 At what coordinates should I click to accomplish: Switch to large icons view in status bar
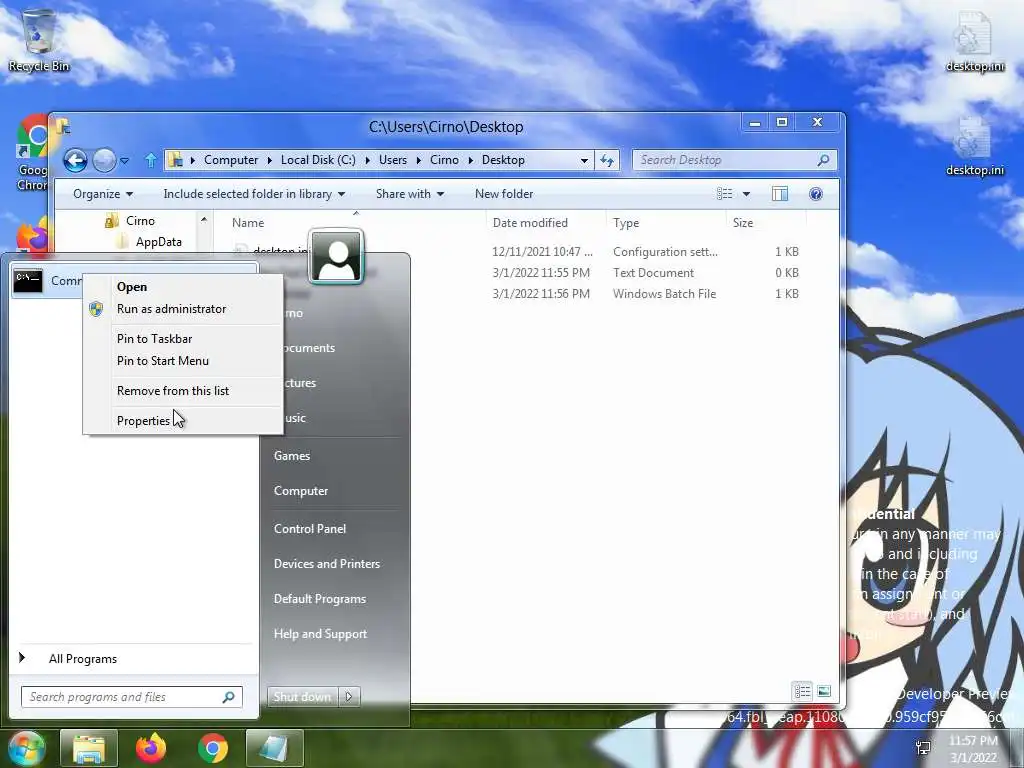click(824, 691)
